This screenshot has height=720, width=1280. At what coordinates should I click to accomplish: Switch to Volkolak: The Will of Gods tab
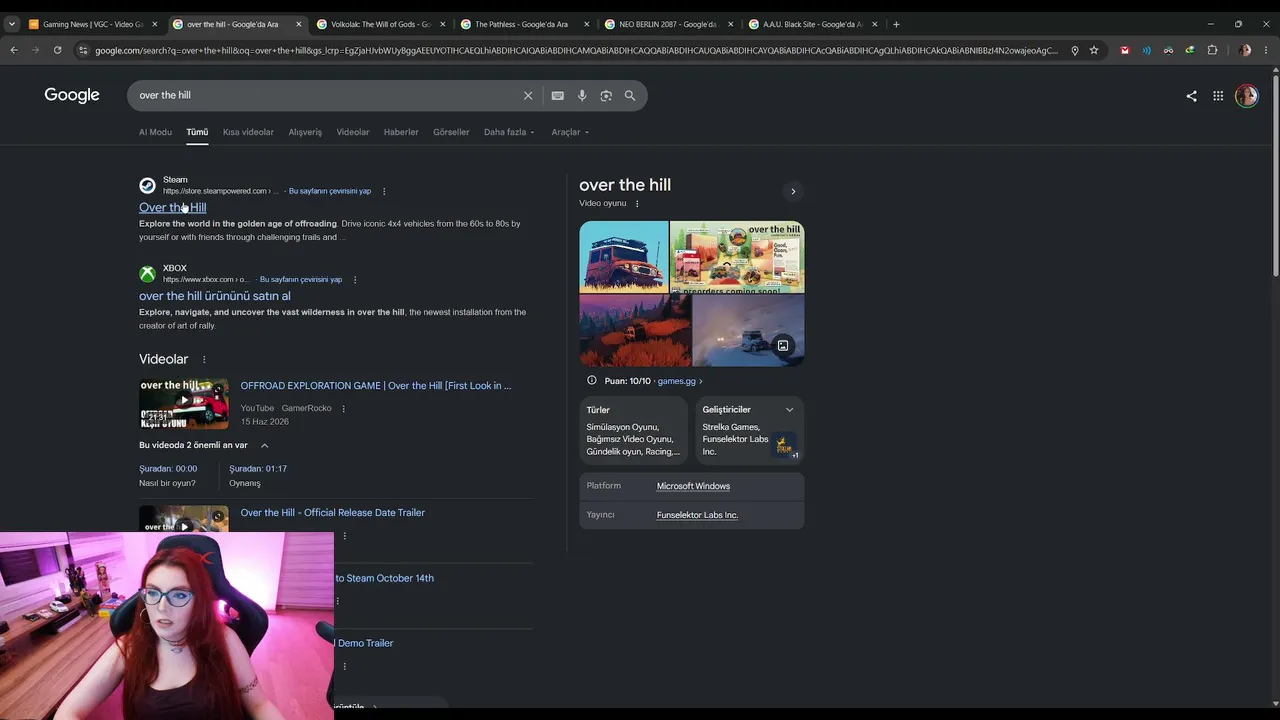click(x=380, y=24)
